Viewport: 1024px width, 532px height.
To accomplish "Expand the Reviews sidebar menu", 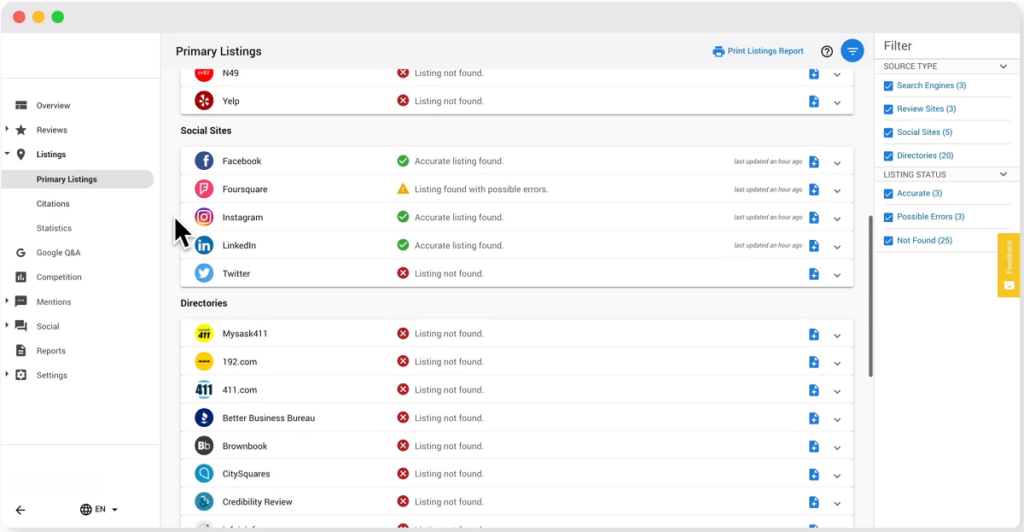I will [x=8, y=130].
